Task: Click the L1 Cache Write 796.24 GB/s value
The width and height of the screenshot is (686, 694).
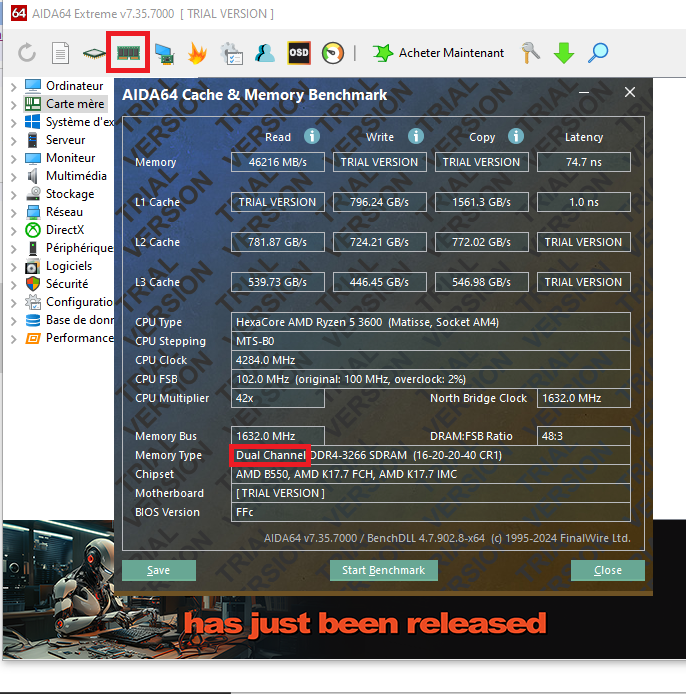Action: click(380, 202)
